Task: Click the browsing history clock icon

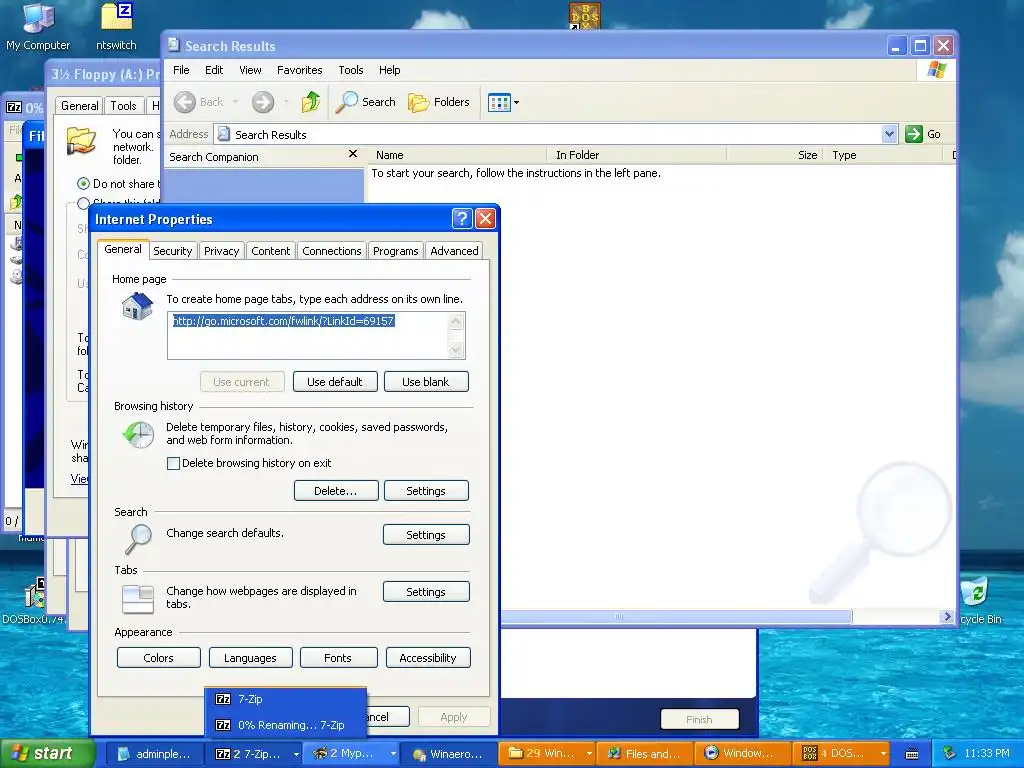Action: click(x=138, y=434)
